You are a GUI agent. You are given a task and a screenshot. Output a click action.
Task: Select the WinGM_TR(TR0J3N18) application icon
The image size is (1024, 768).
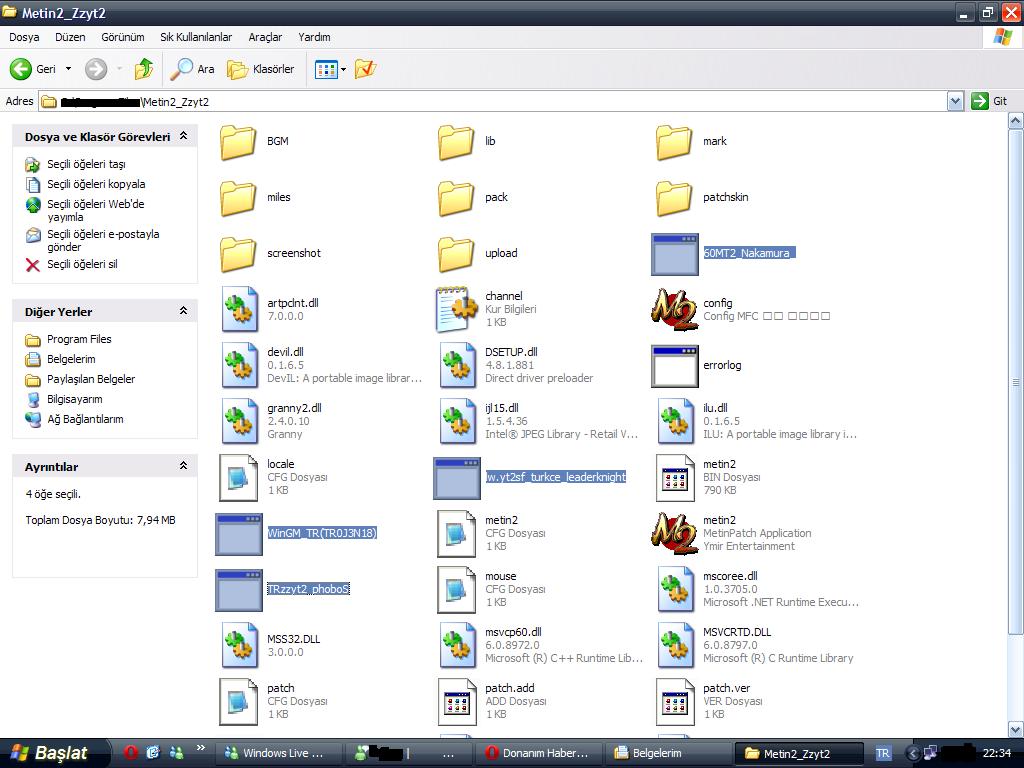point(239,534)
